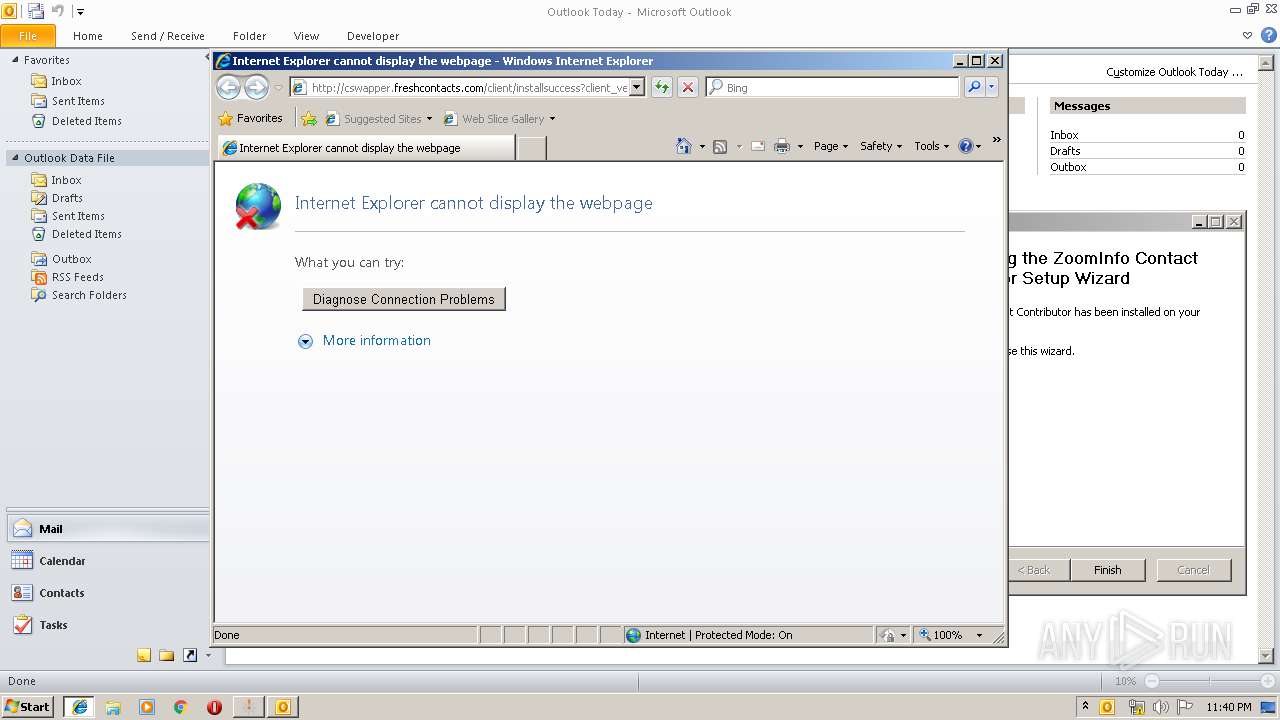The image size is (1280, 720).
Task: Click the Outlook save icon in quick access toolbar
Action: (36, 11)
